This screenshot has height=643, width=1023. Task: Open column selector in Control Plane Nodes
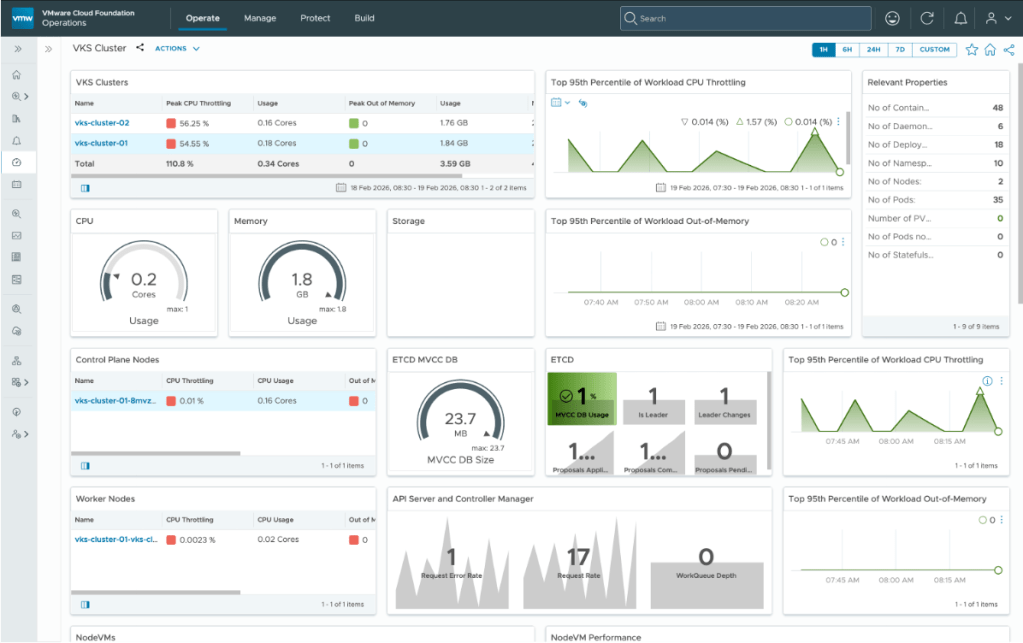[x=85, y=466]
